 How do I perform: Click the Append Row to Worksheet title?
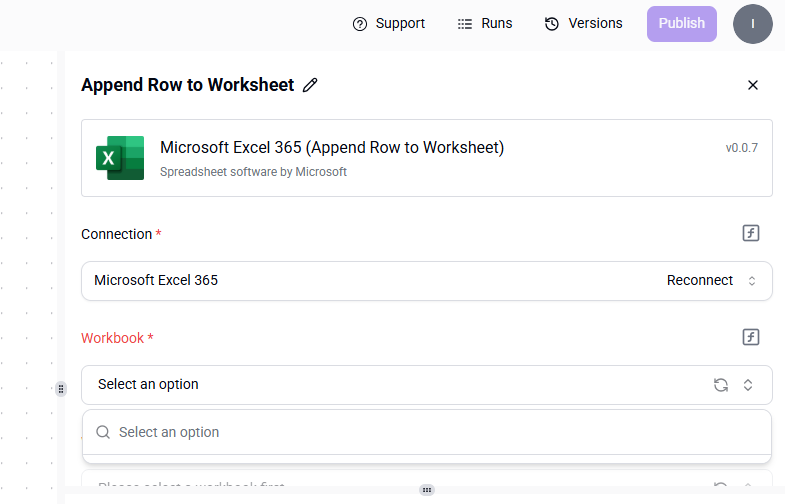(x=187, y=85)
